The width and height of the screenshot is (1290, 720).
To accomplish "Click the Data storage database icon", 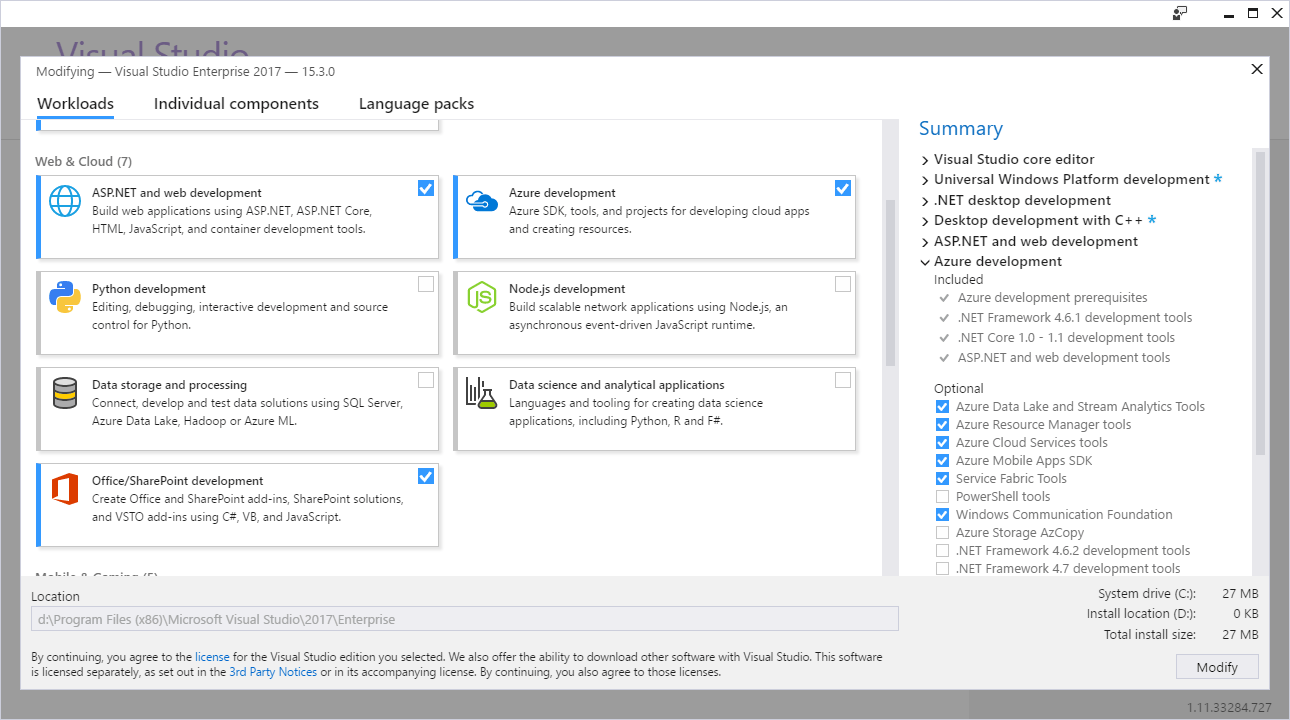I will point(65,394).
